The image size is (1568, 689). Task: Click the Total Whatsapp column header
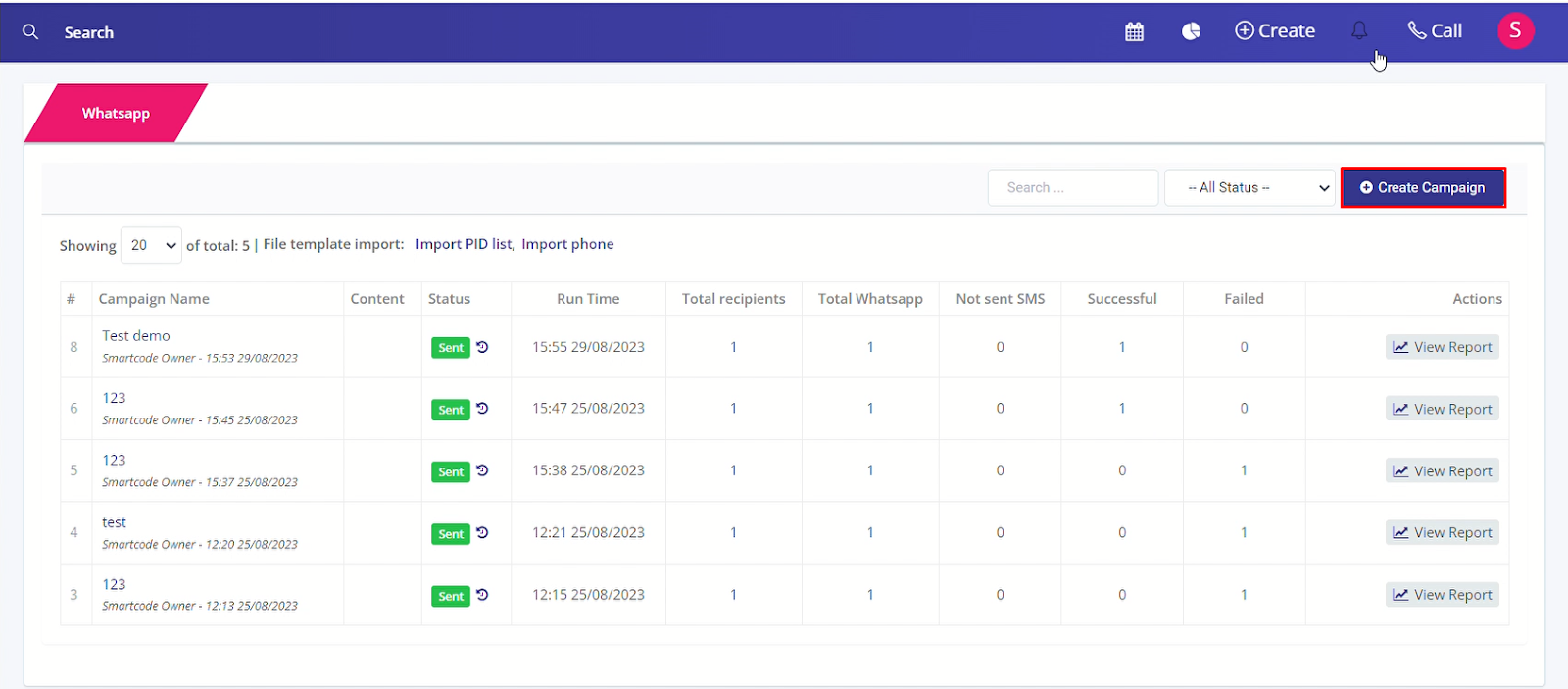click(870, 299)
